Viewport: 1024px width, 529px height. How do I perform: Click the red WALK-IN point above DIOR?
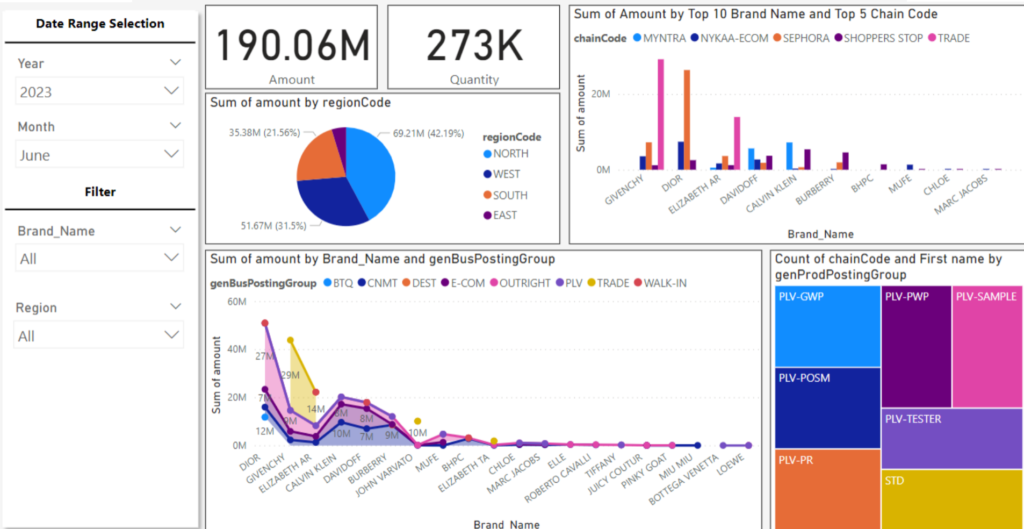click(264, 323)
